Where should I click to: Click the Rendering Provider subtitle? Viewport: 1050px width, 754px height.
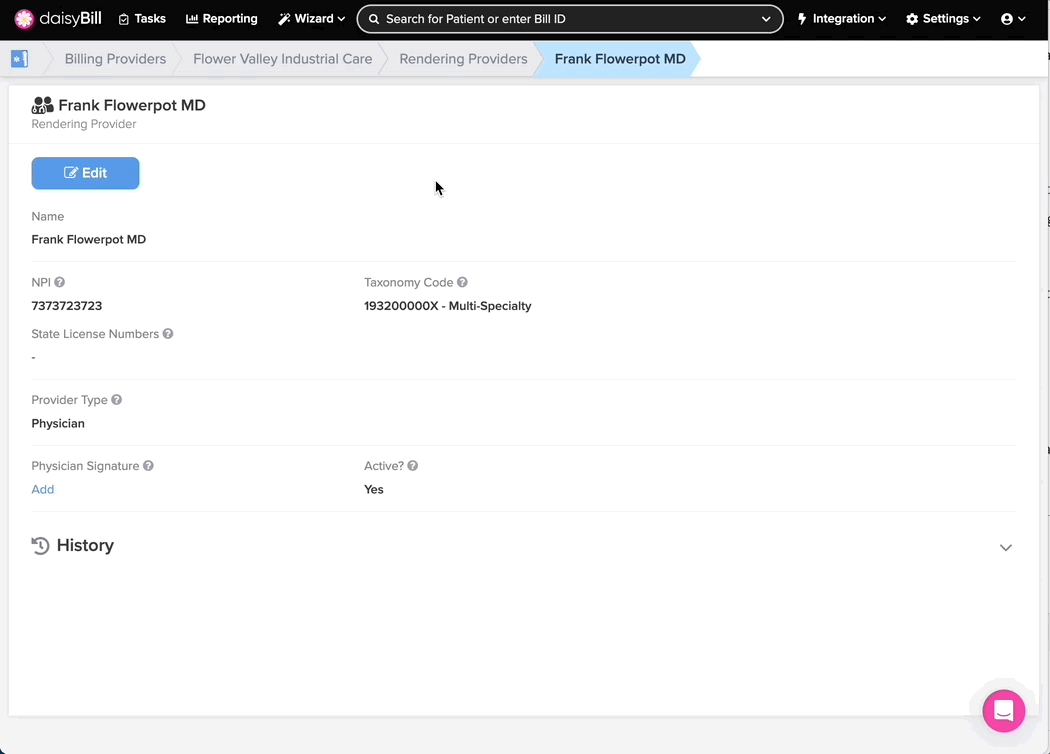(84, 124)
